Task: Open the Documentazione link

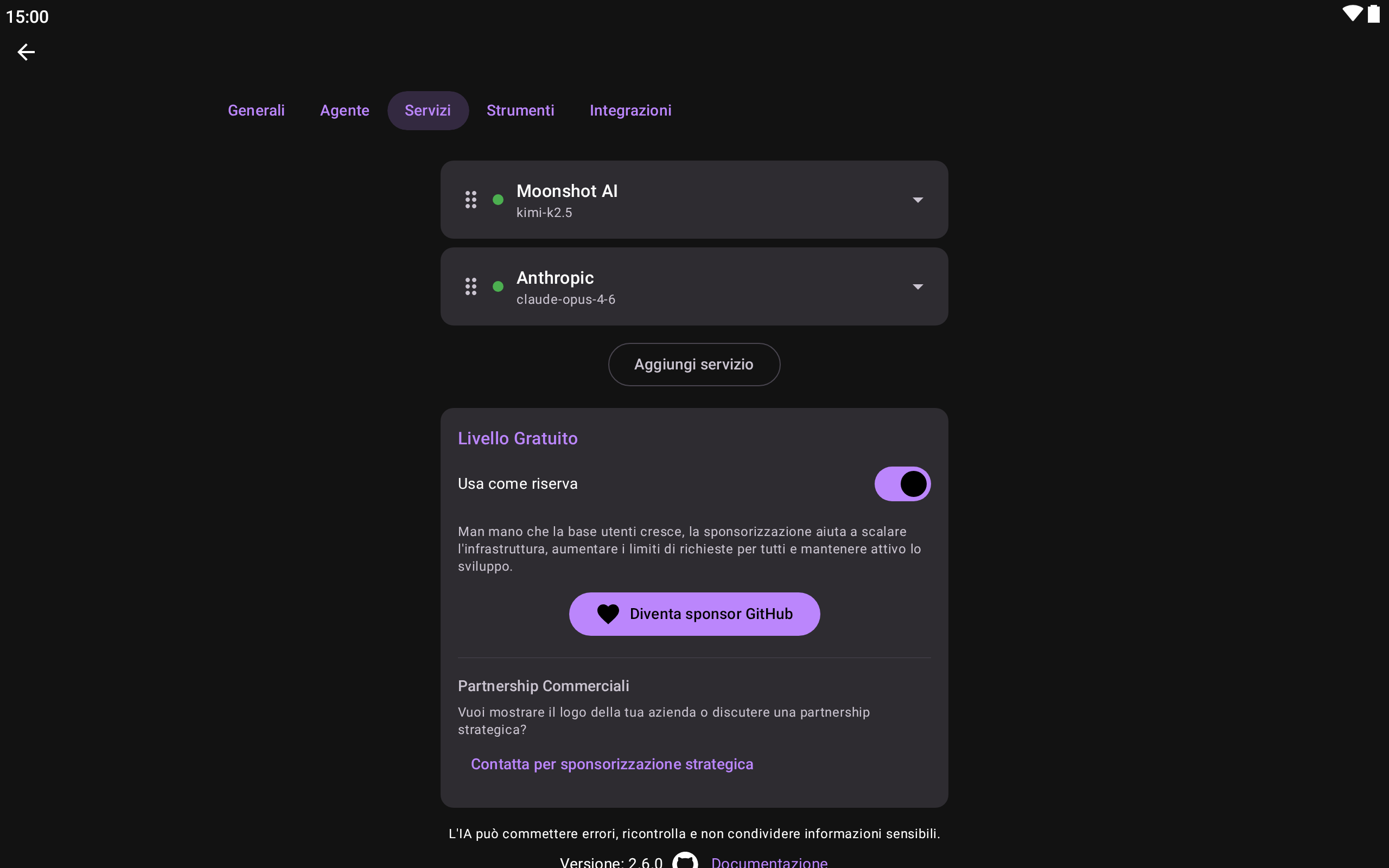Action: [x=769, y=861]
